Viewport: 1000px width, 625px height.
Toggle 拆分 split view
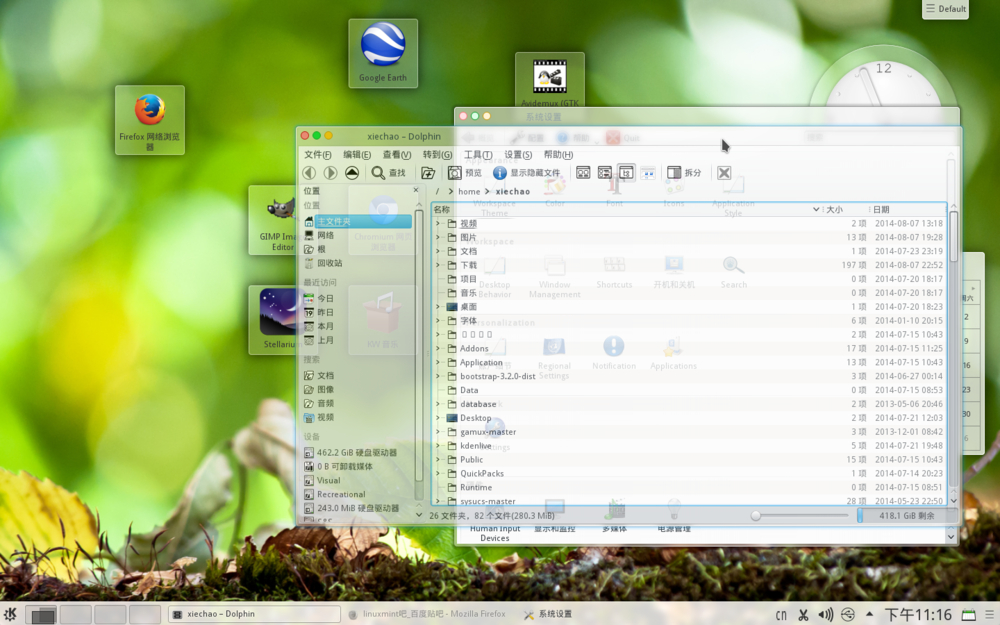point(684,173)
